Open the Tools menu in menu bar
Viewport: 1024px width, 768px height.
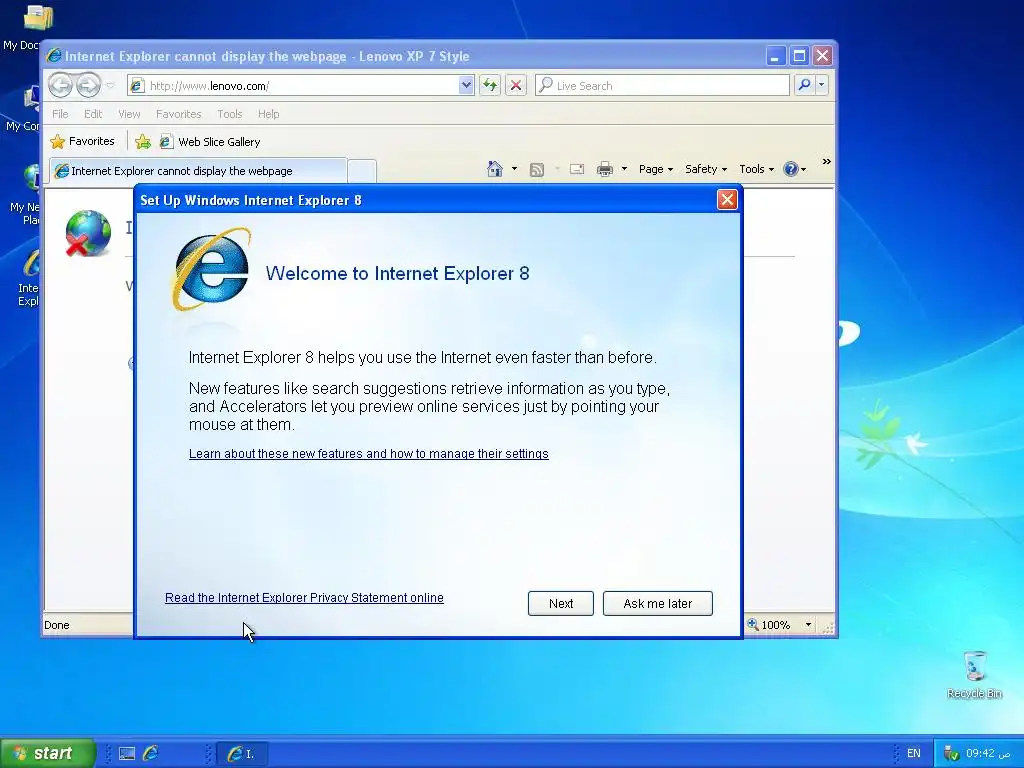click(x=230, y=114)
